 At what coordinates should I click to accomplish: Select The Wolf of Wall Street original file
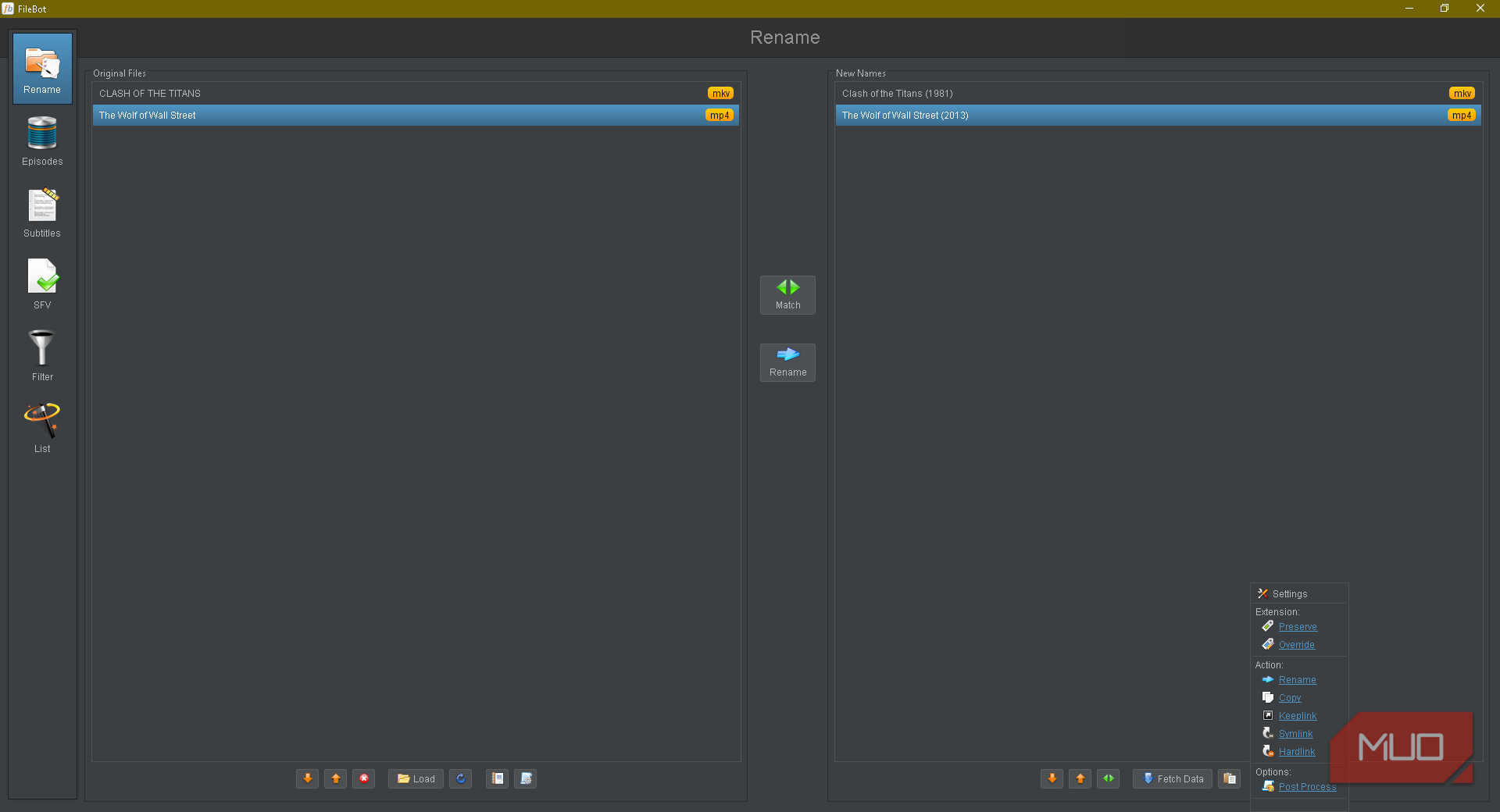tap(416, 116)
